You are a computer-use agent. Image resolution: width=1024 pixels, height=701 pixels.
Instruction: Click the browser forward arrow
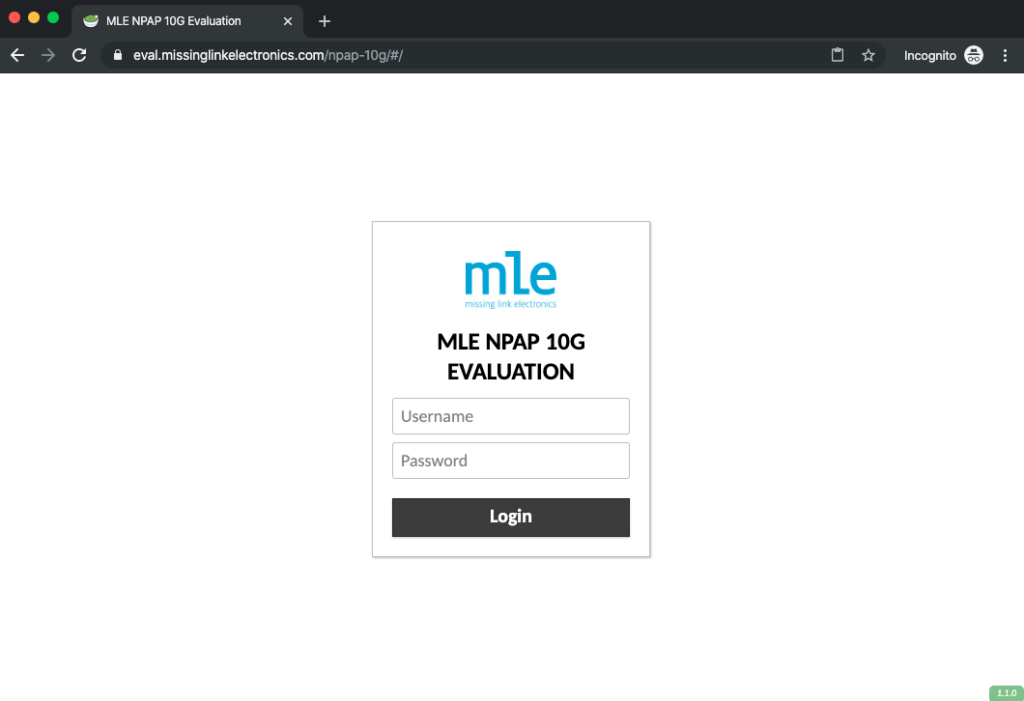pos(48,56)
